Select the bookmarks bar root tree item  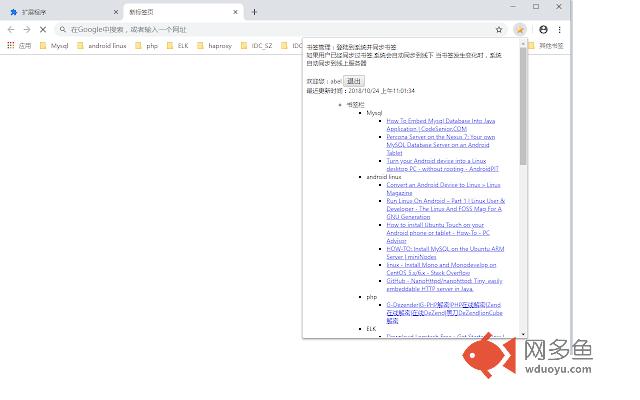[x=355, y=105]
